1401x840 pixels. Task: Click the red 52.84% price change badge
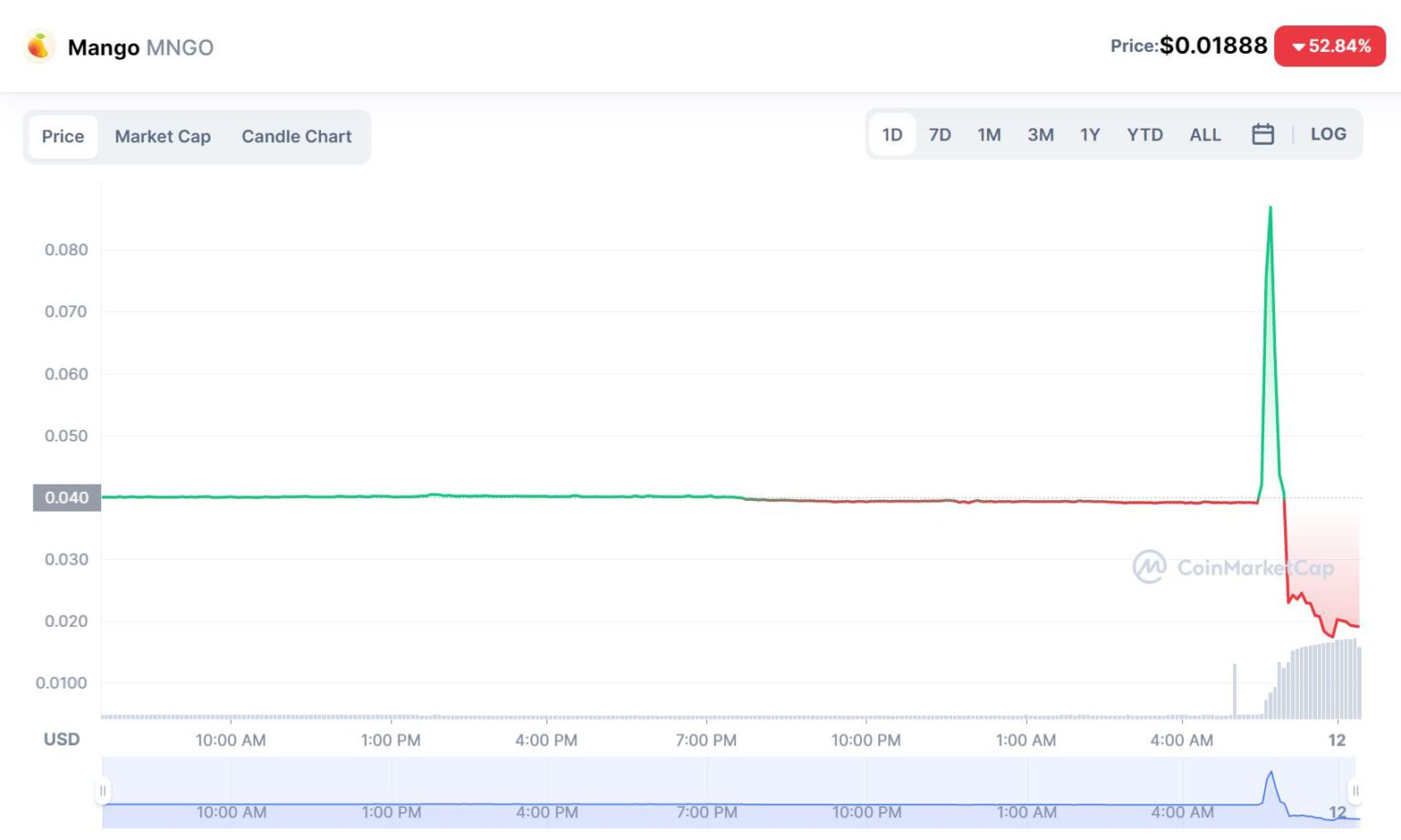[x=1329, y=47]
